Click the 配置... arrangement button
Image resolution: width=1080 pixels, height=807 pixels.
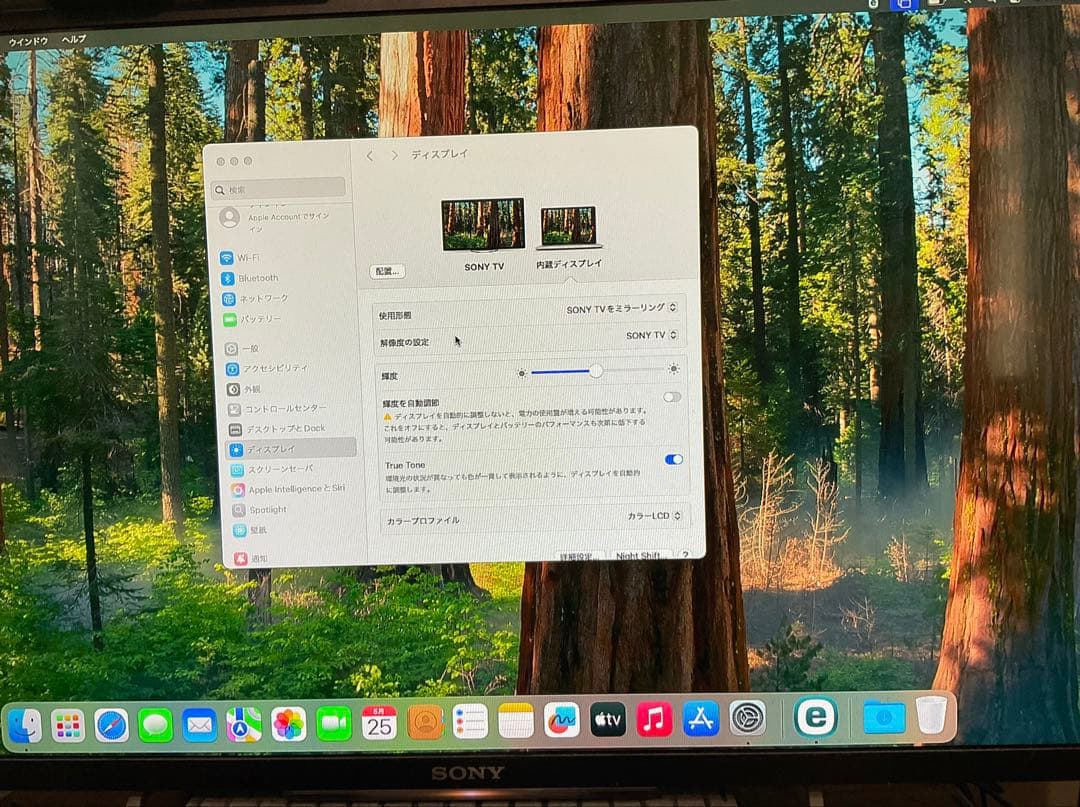pyautogui.click(x=388, y=271)
